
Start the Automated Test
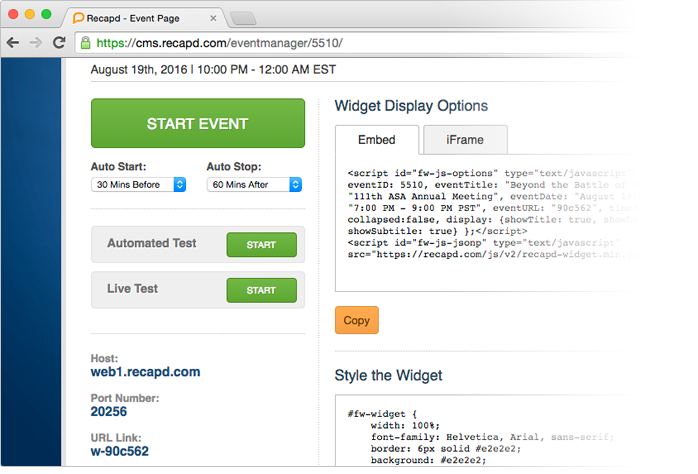261,244
